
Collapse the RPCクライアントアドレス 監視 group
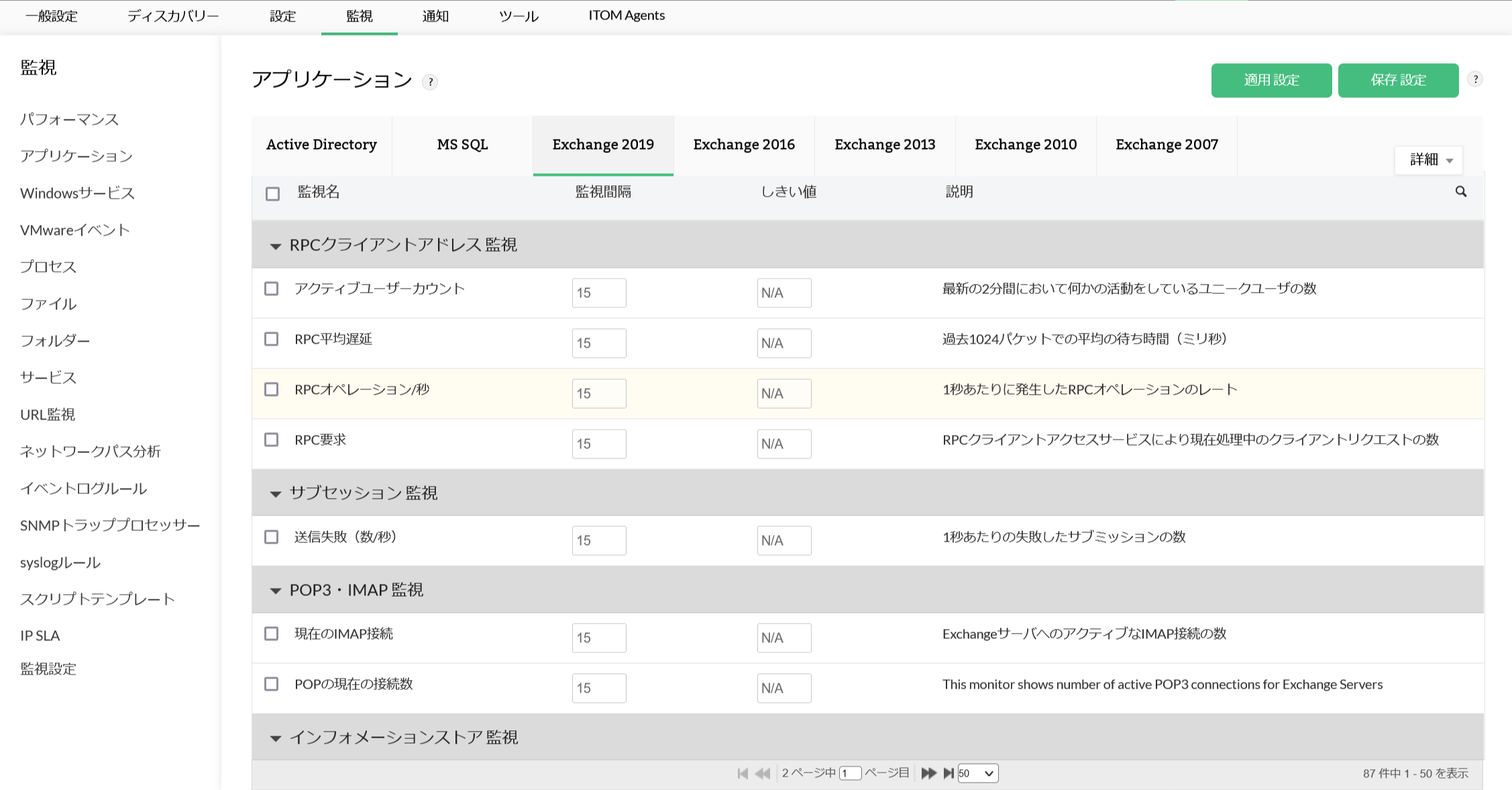pyautogui.click(x=275, y=246)
